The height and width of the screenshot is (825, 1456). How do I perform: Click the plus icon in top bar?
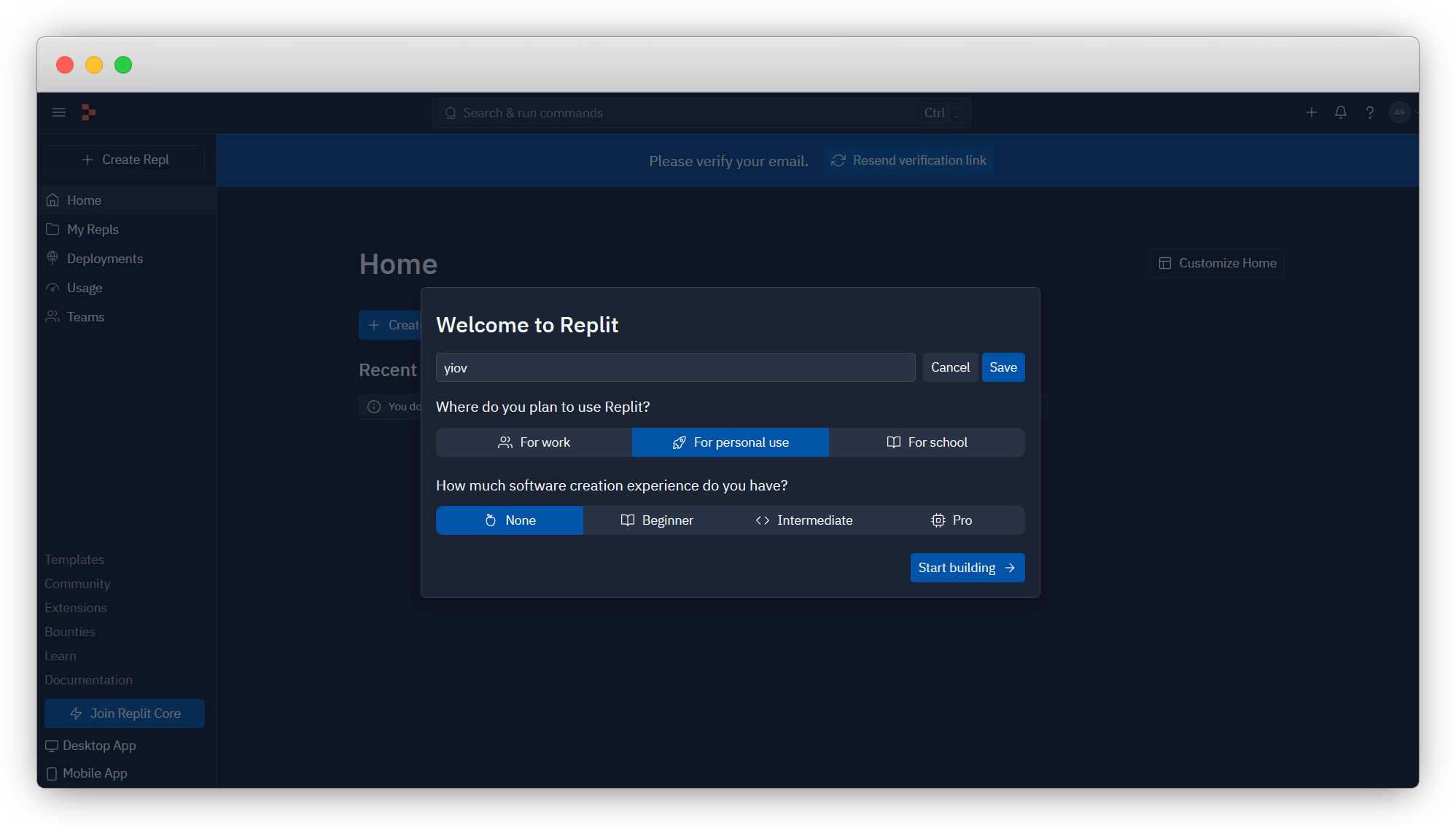(1311, 112)
